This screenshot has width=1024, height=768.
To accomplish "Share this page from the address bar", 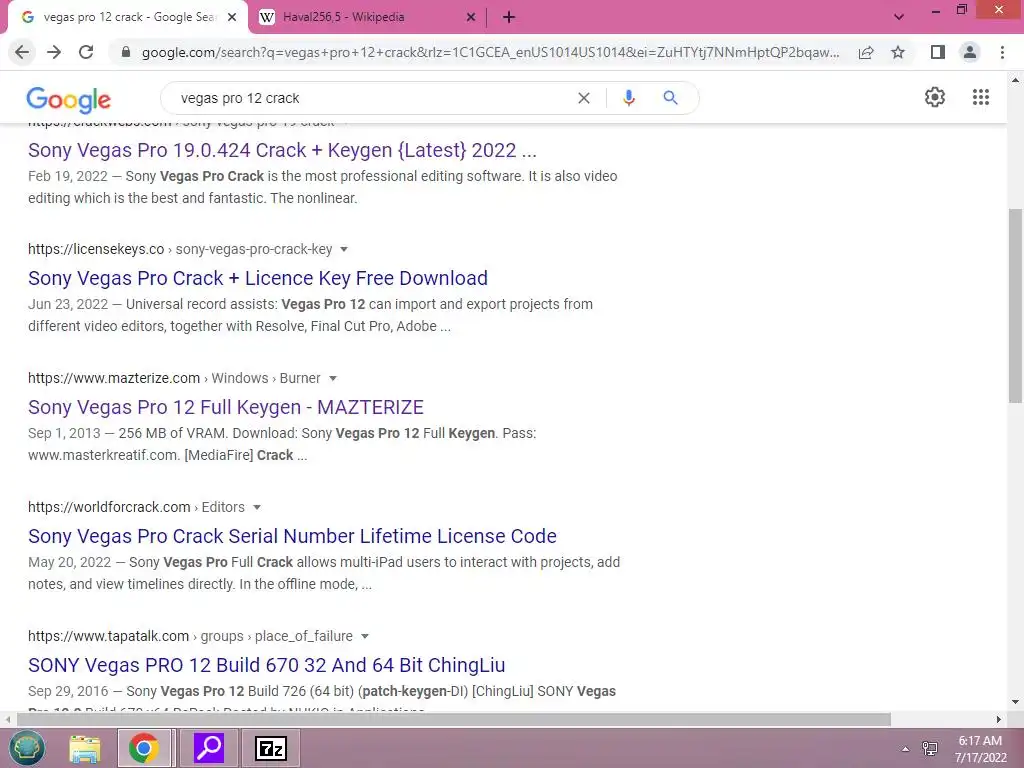I will tap(866, 52).
